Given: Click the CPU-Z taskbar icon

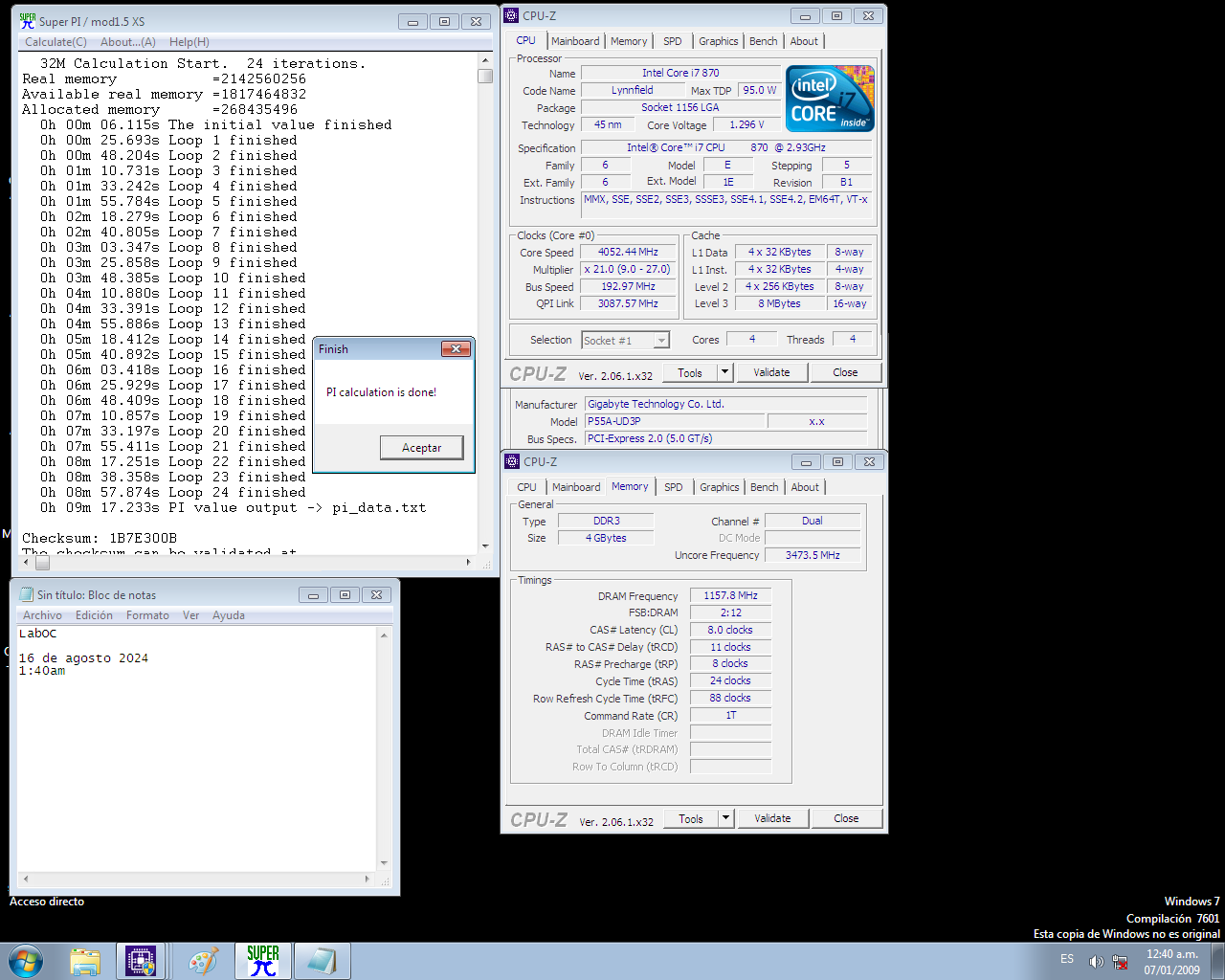Looking at the screenshot, I should pos(141,961).
